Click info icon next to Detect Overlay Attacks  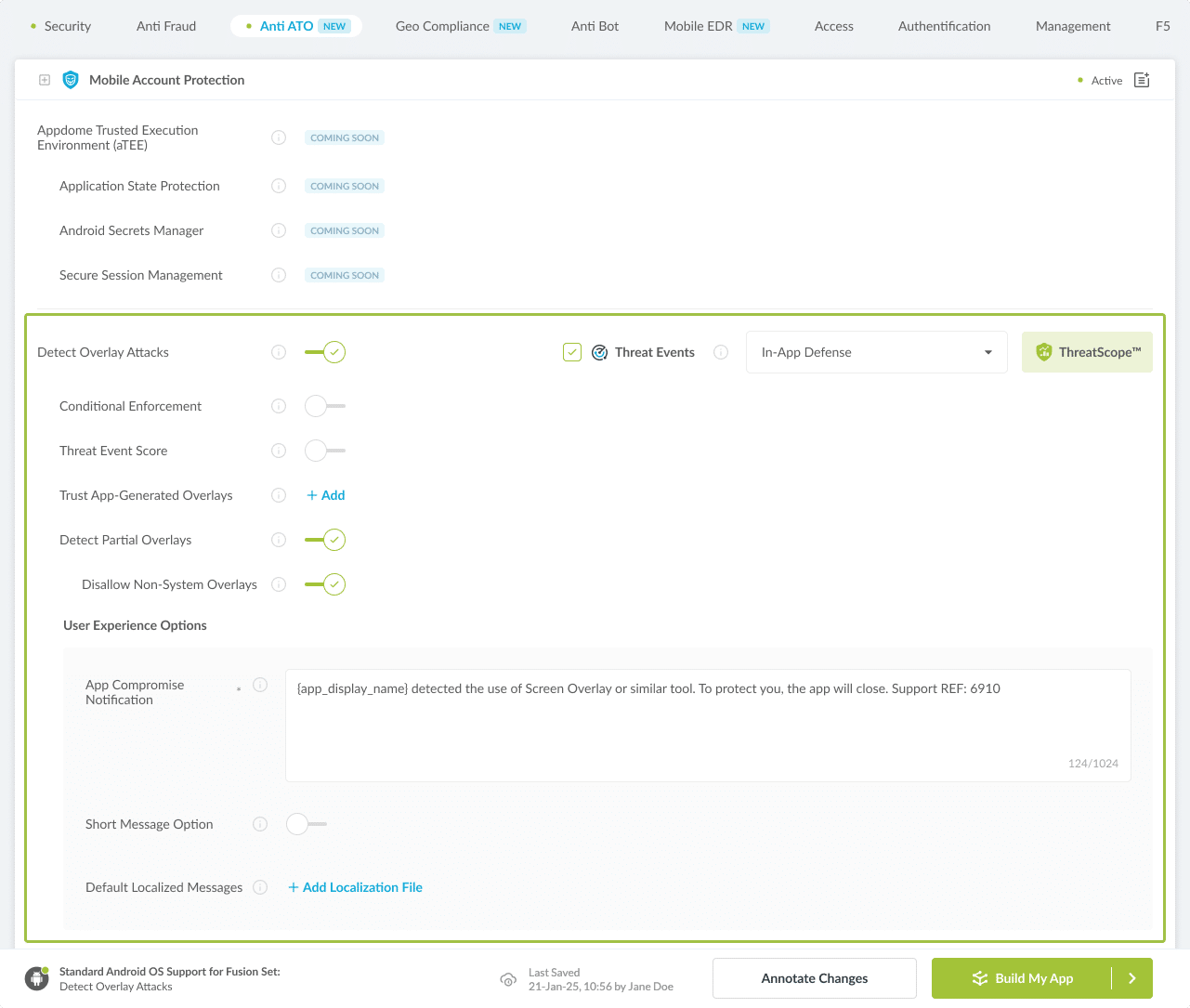tap(279, 352)
